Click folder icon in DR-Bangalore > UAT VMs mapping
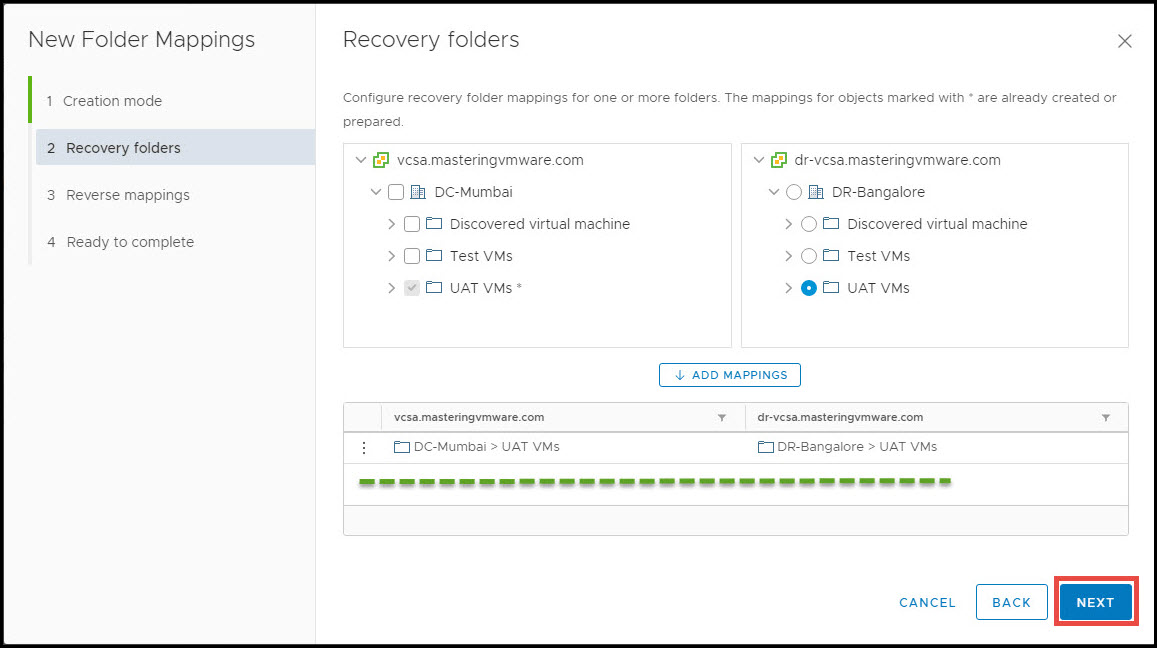Image resolution: width=1157 pixels, height=648 pixels. click(765, 447)
